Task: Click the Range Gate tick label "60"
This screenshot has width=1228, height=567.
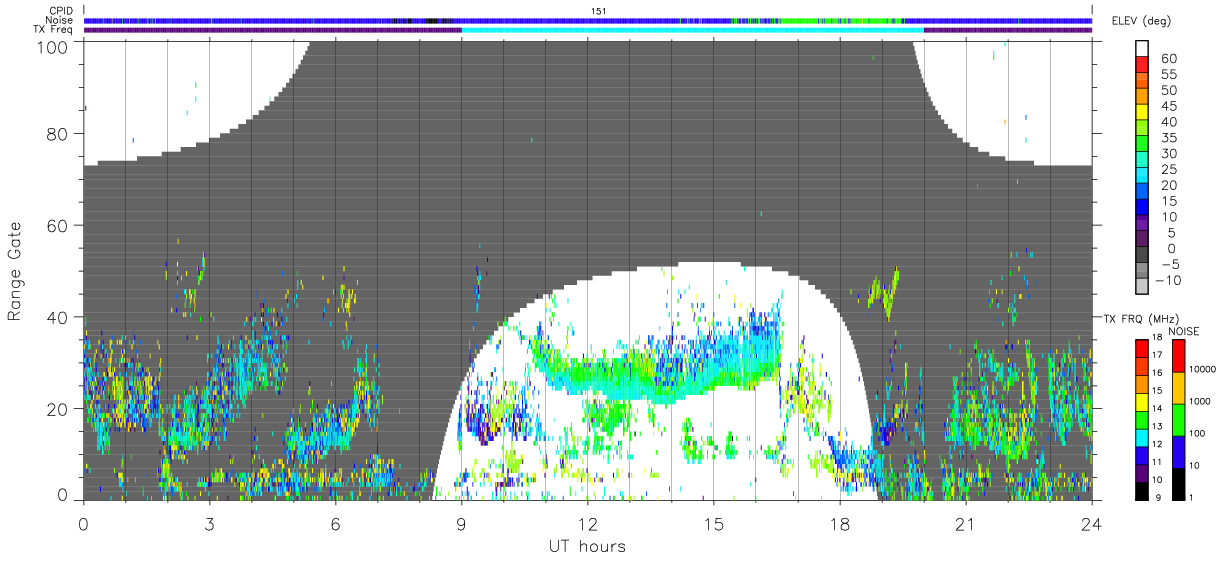Action: [x=59, y=226]
